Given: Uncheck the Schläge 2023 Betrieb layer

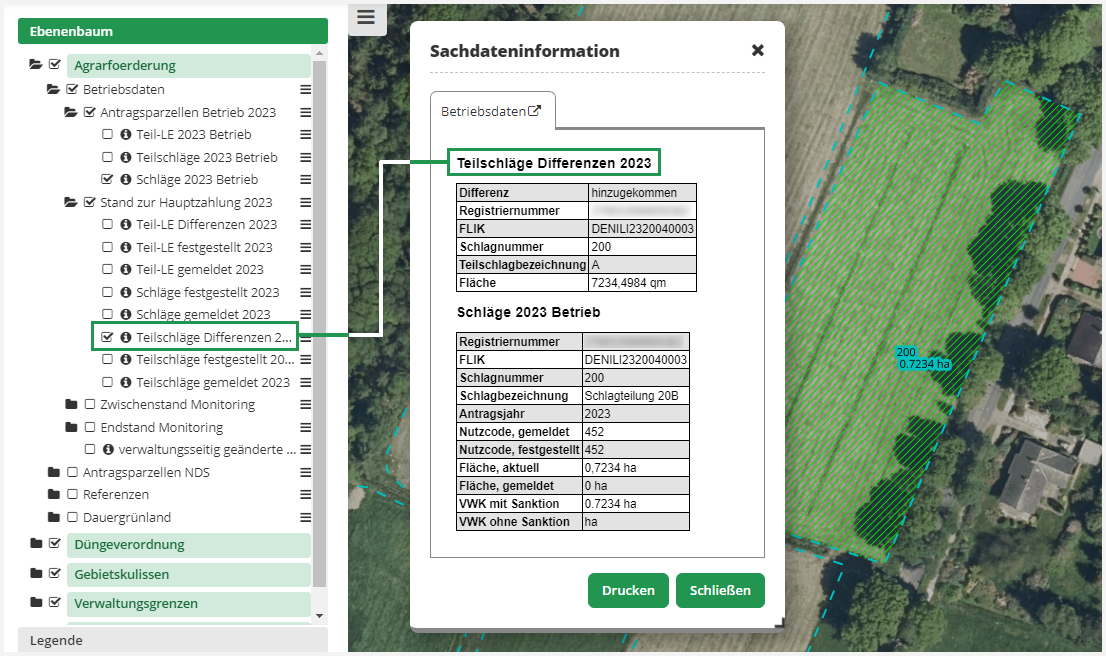Looking at the screenshot, I should tap(108, 180).
